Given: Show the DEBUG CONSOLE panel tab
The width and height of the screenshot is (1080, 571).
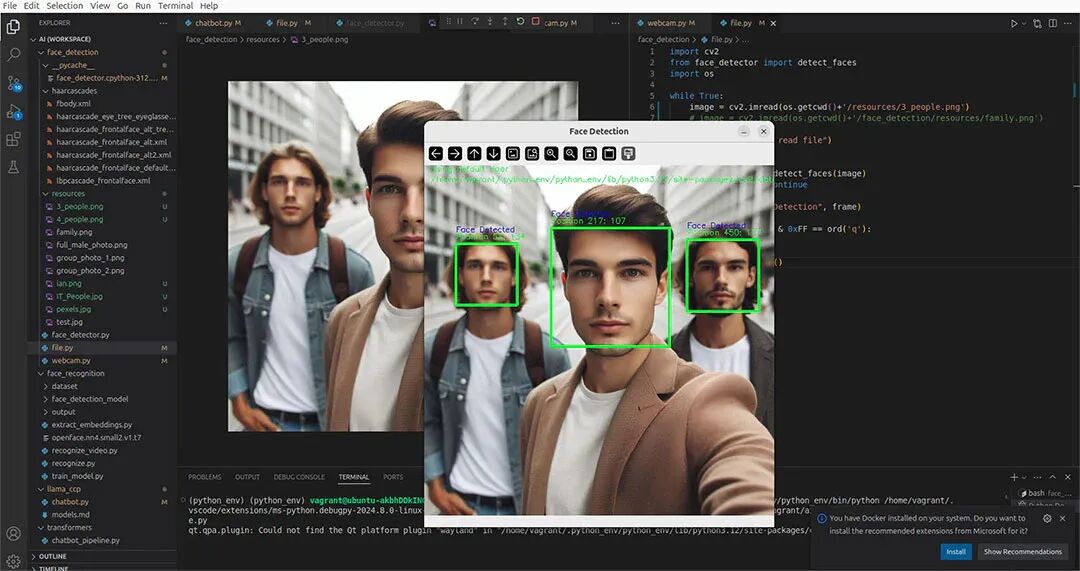Looking at the screenshot, I should (x=299, y=477).
